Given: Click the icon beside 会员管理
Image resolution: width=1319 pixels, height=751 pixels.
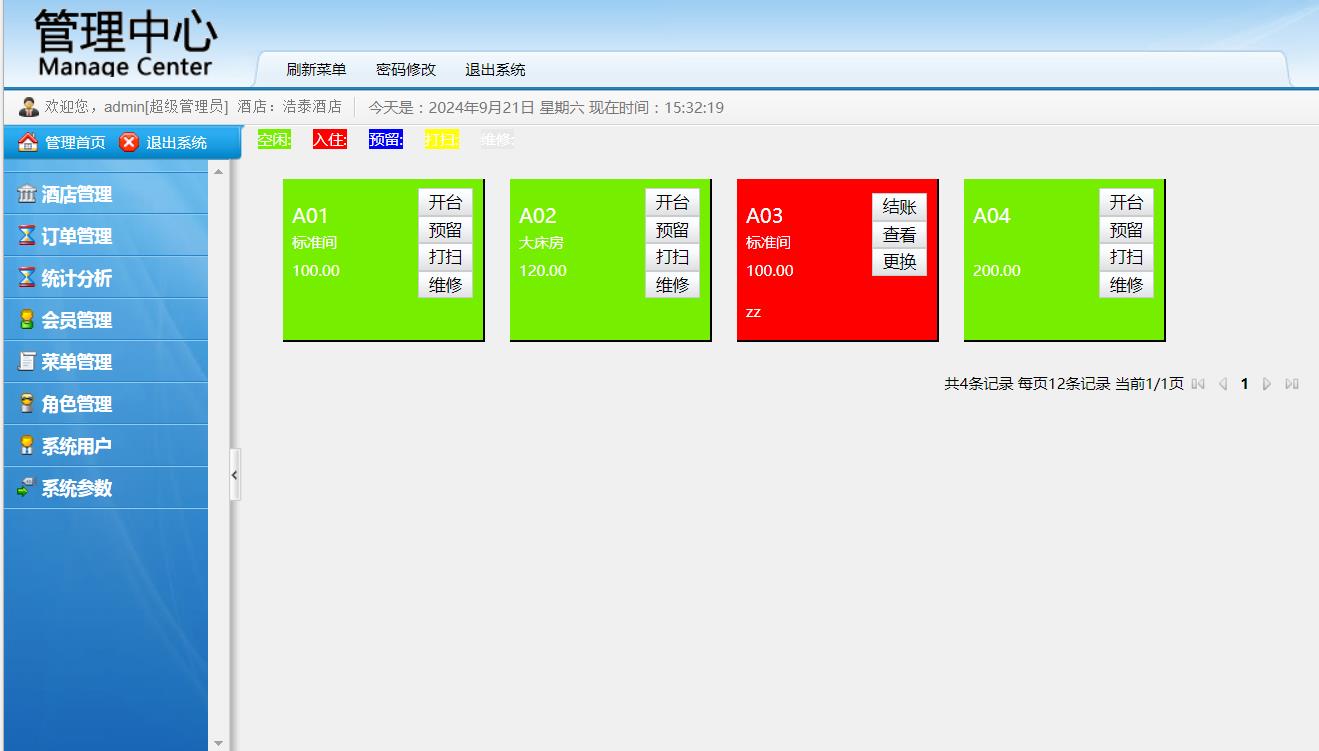Looking at the screenshot, I should point(27,320).
